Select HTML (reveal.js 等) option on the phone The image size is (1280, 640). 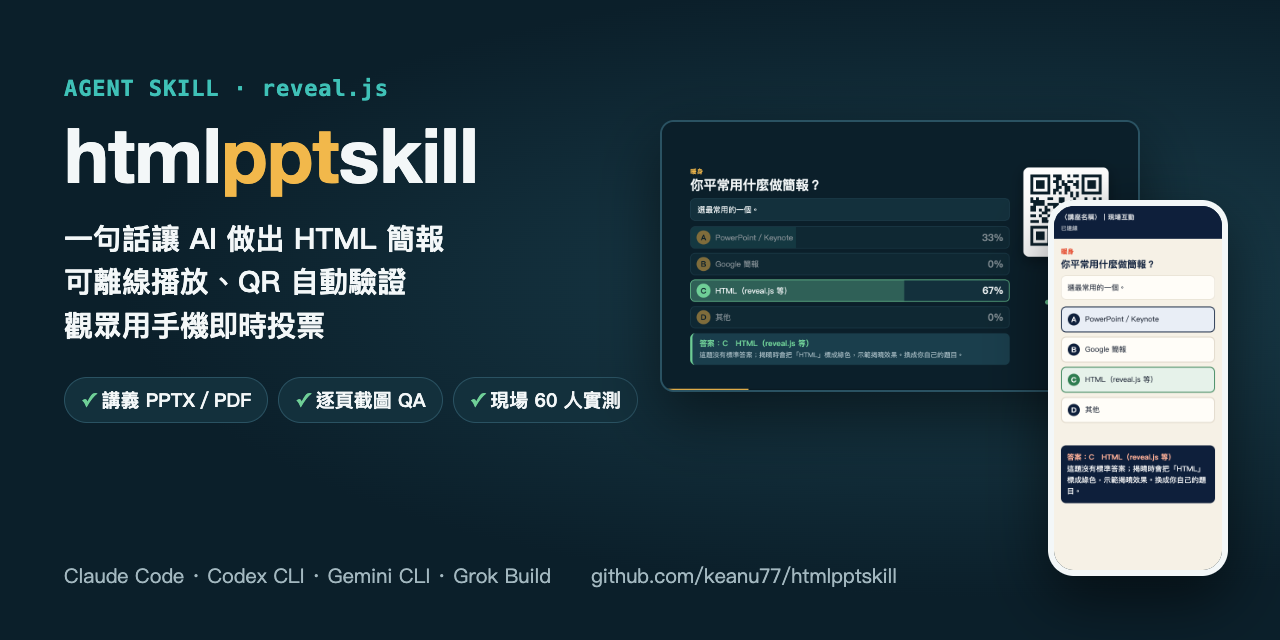click(x=1138, y=380)
